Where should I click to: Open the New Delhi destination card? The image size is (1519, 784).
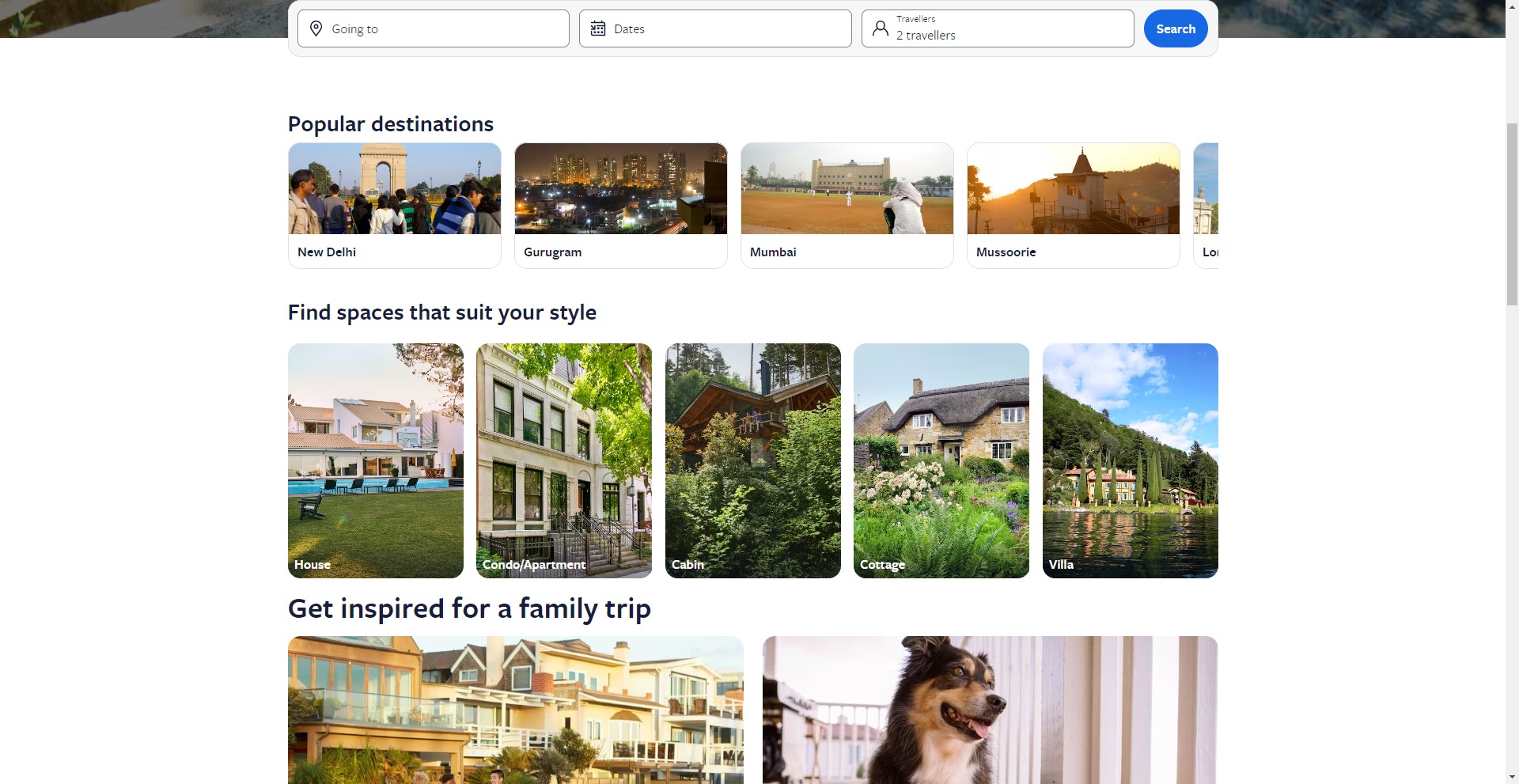(395, 206)
